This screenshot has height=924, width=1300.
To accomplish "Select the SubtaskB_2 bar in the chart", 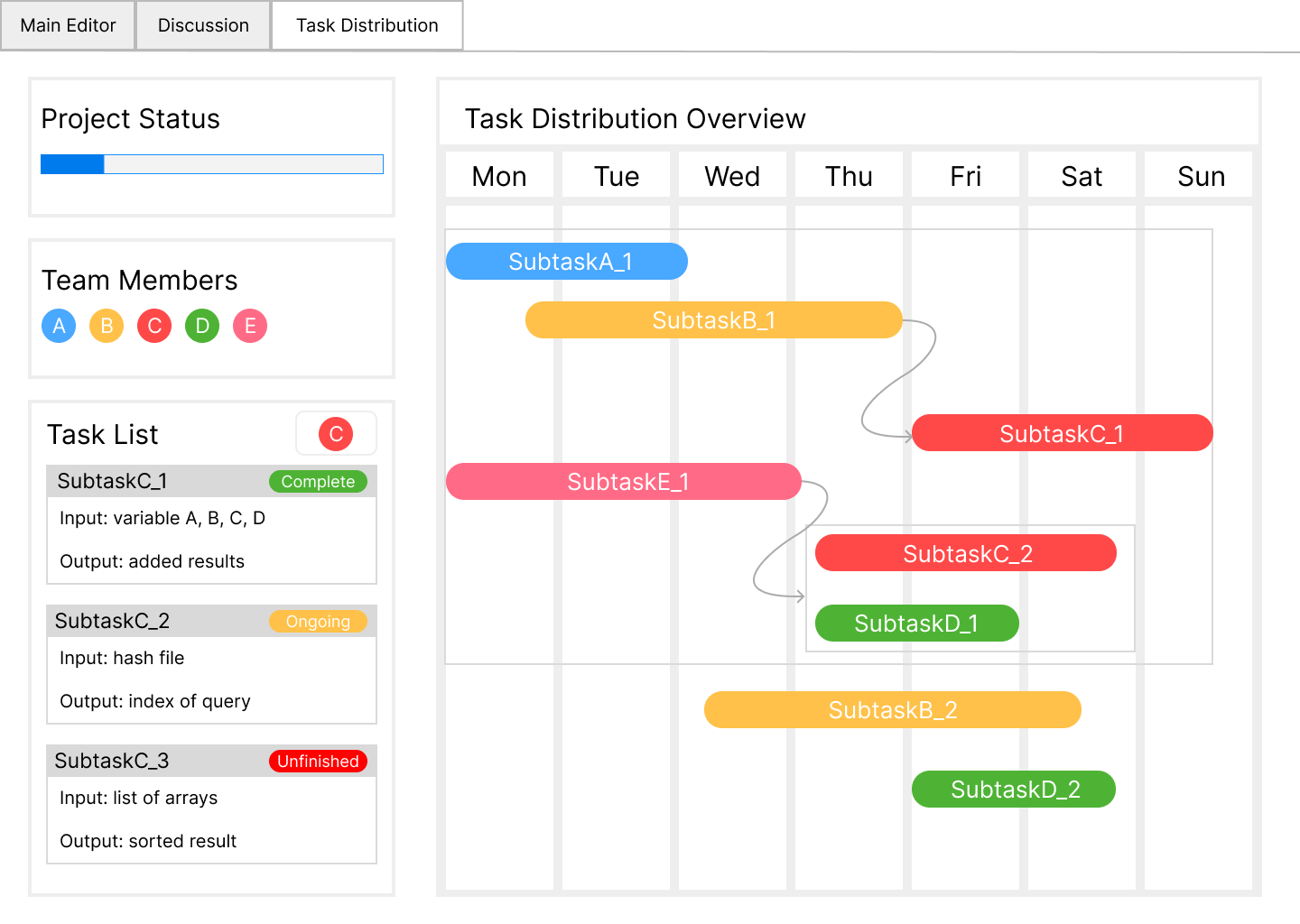I will 893,710.
